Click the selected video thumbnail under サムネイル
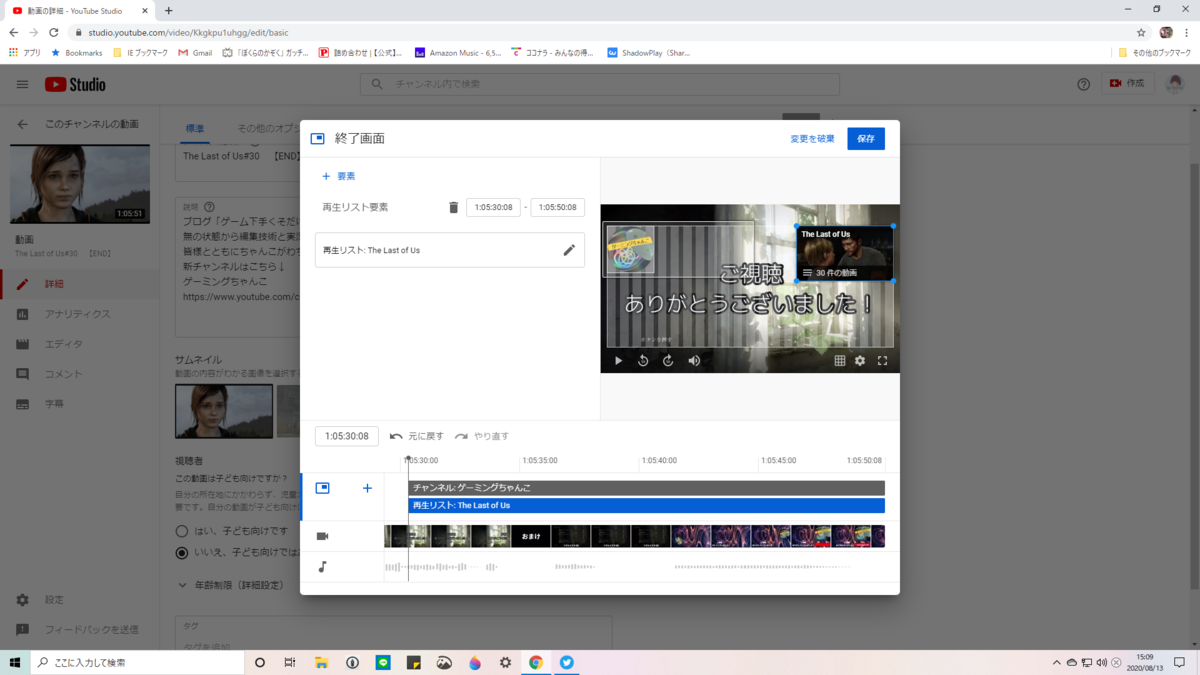Viewport: 1200px width, 675px height. click(x=224, y=411)
